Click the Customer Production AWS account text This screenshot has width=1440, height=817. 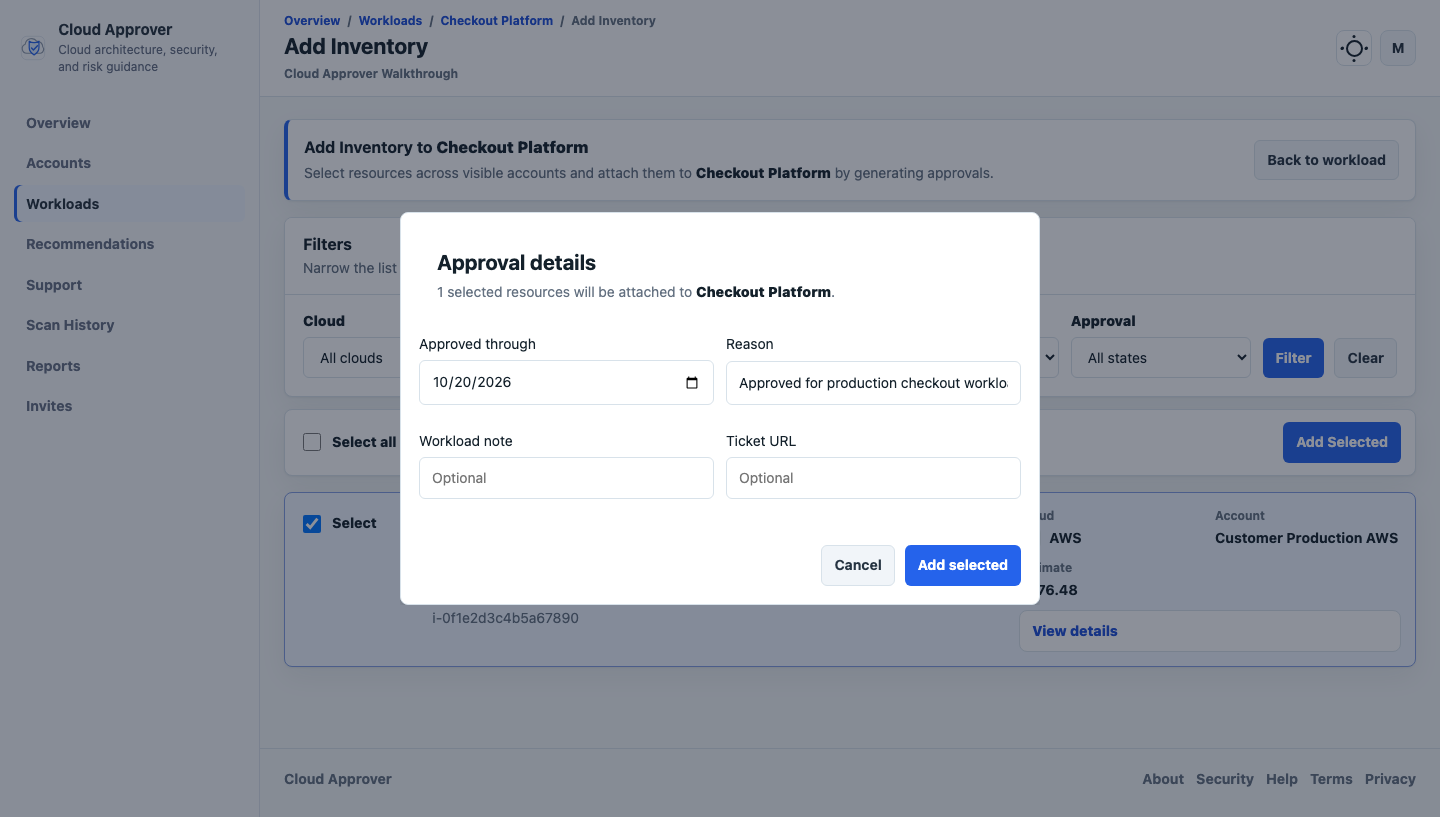point(1306,538)
